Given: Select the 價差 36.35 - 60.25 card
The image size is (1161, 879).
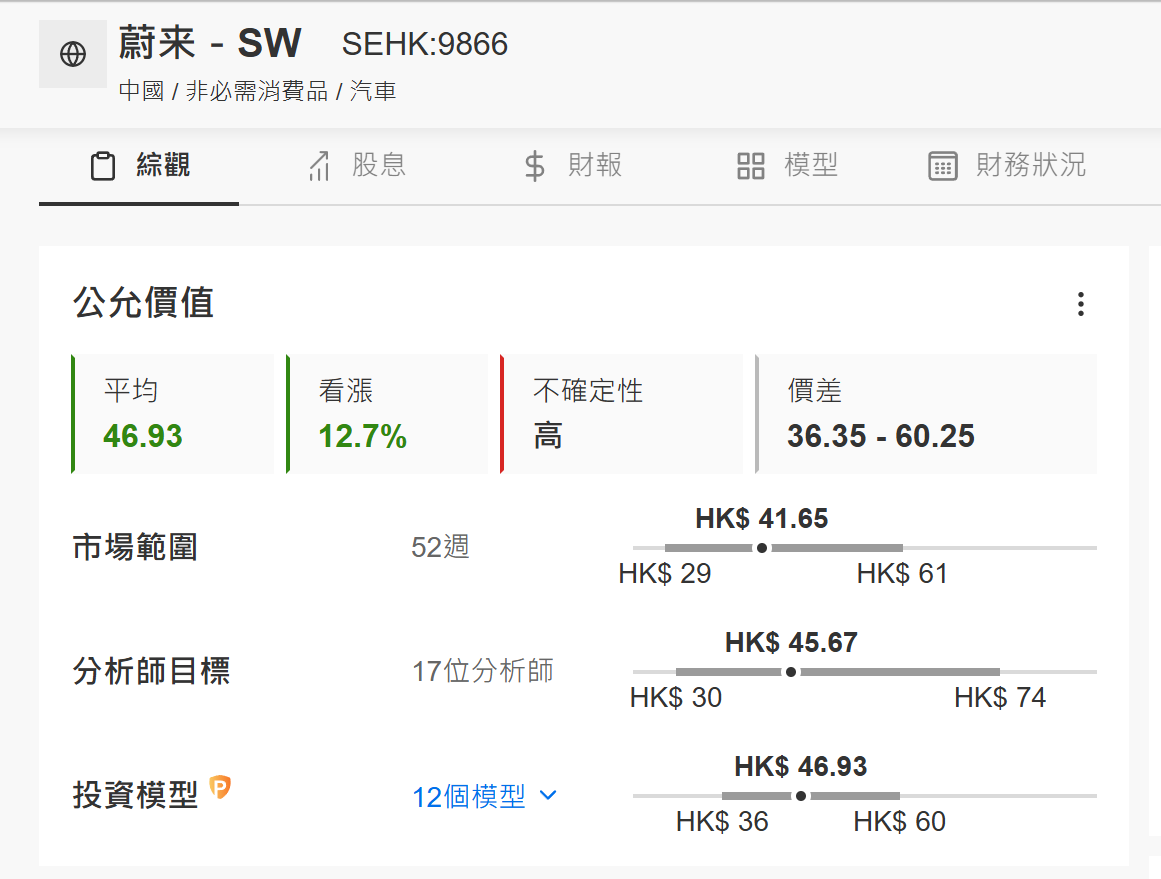Looking at the screenshot, I should point(926,414).
